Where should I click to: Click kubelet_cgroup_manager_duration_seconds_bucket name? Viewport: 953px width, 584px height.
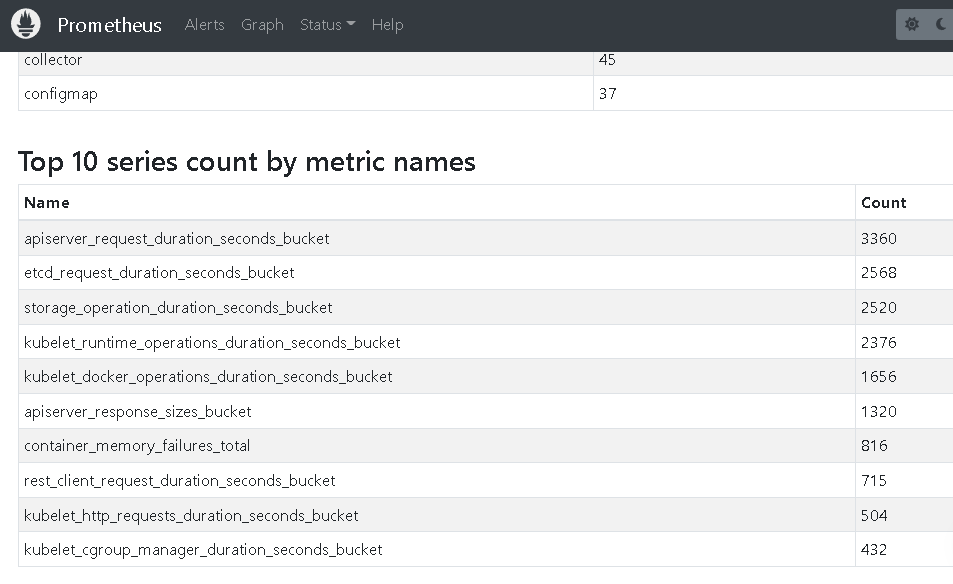(203, 549)
